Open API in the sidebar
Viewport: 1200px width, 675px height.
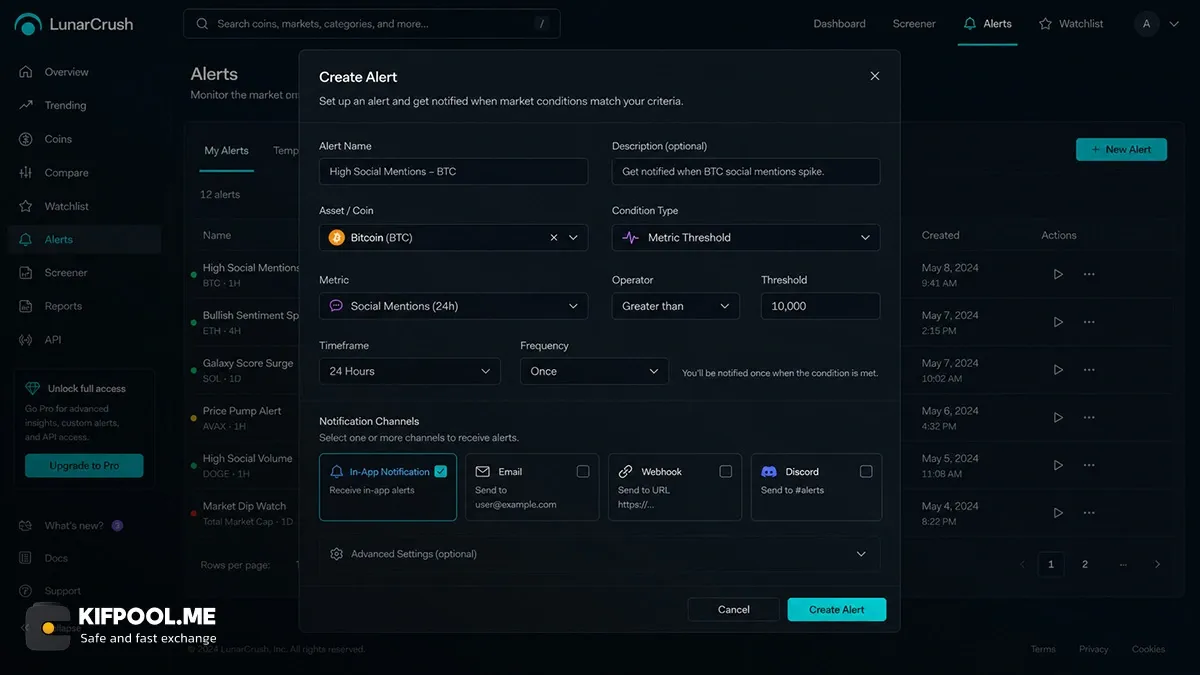point(53,340)
